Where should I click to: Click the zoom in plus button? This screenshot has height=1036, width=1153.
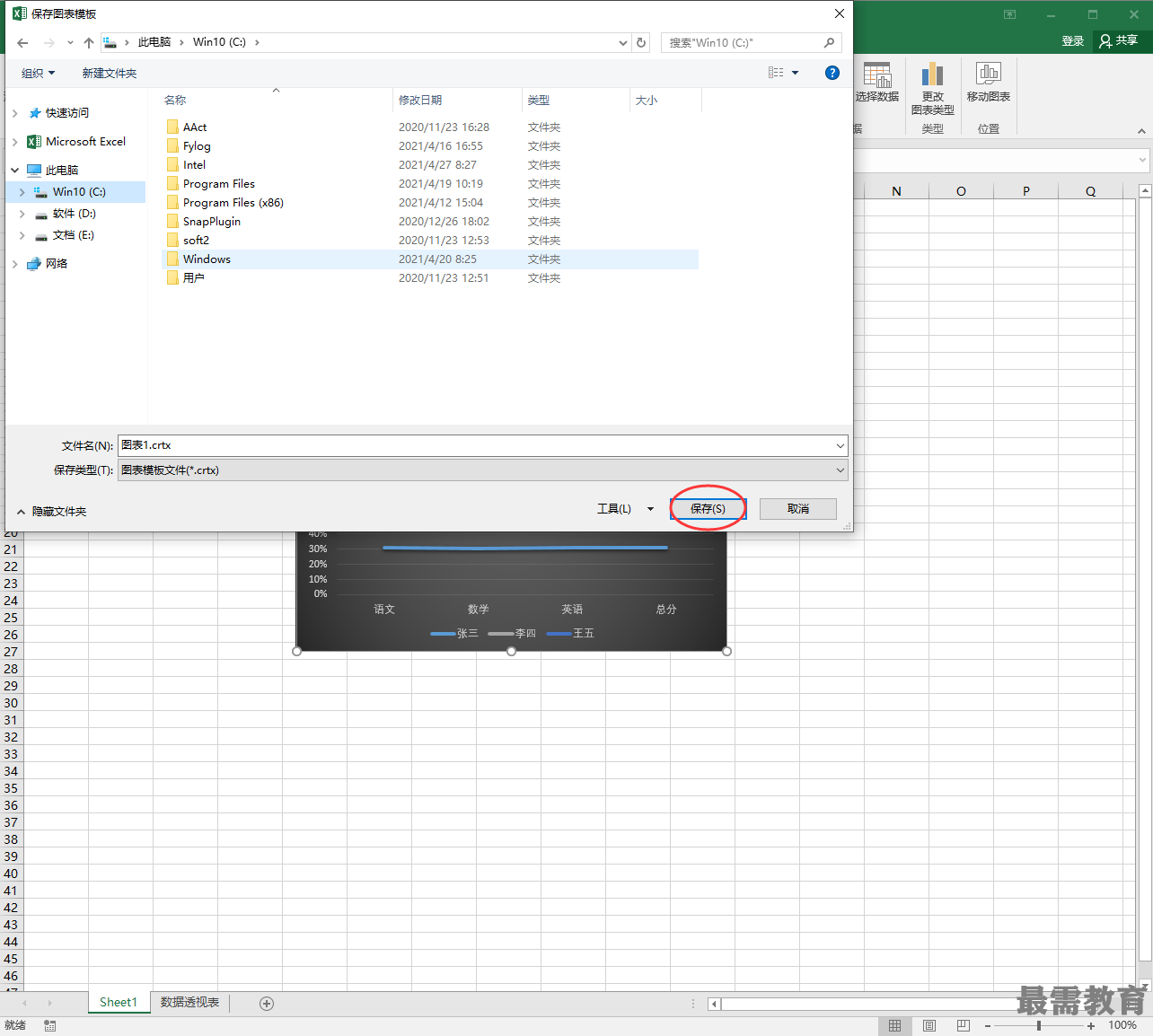click(x=1091, y=1025)
